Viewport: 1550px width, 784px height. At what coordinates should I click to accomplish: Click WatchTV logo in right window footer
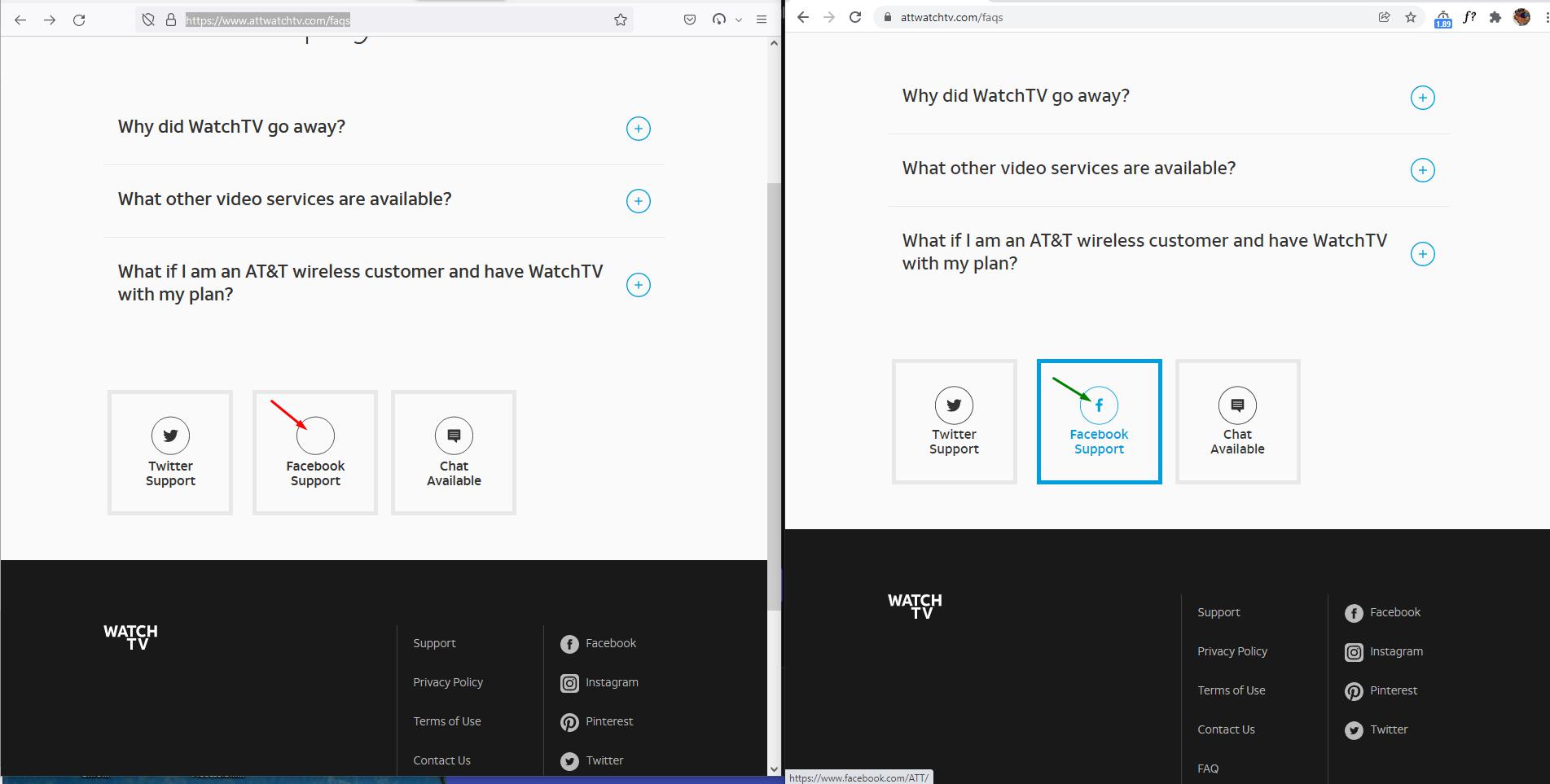[x=915, y=607]
